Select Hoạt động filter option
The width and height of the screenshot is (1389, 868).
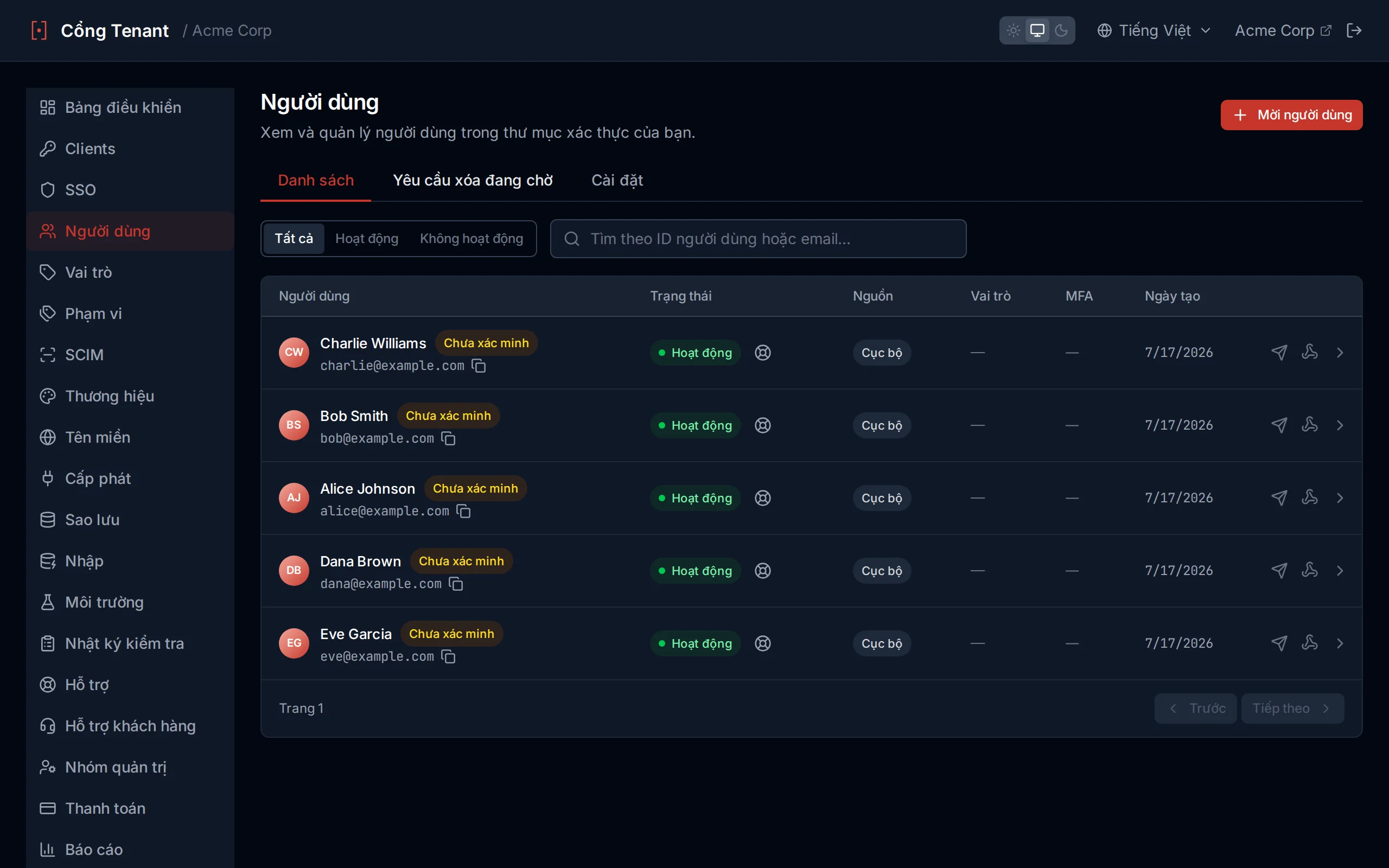click(367, 238)
